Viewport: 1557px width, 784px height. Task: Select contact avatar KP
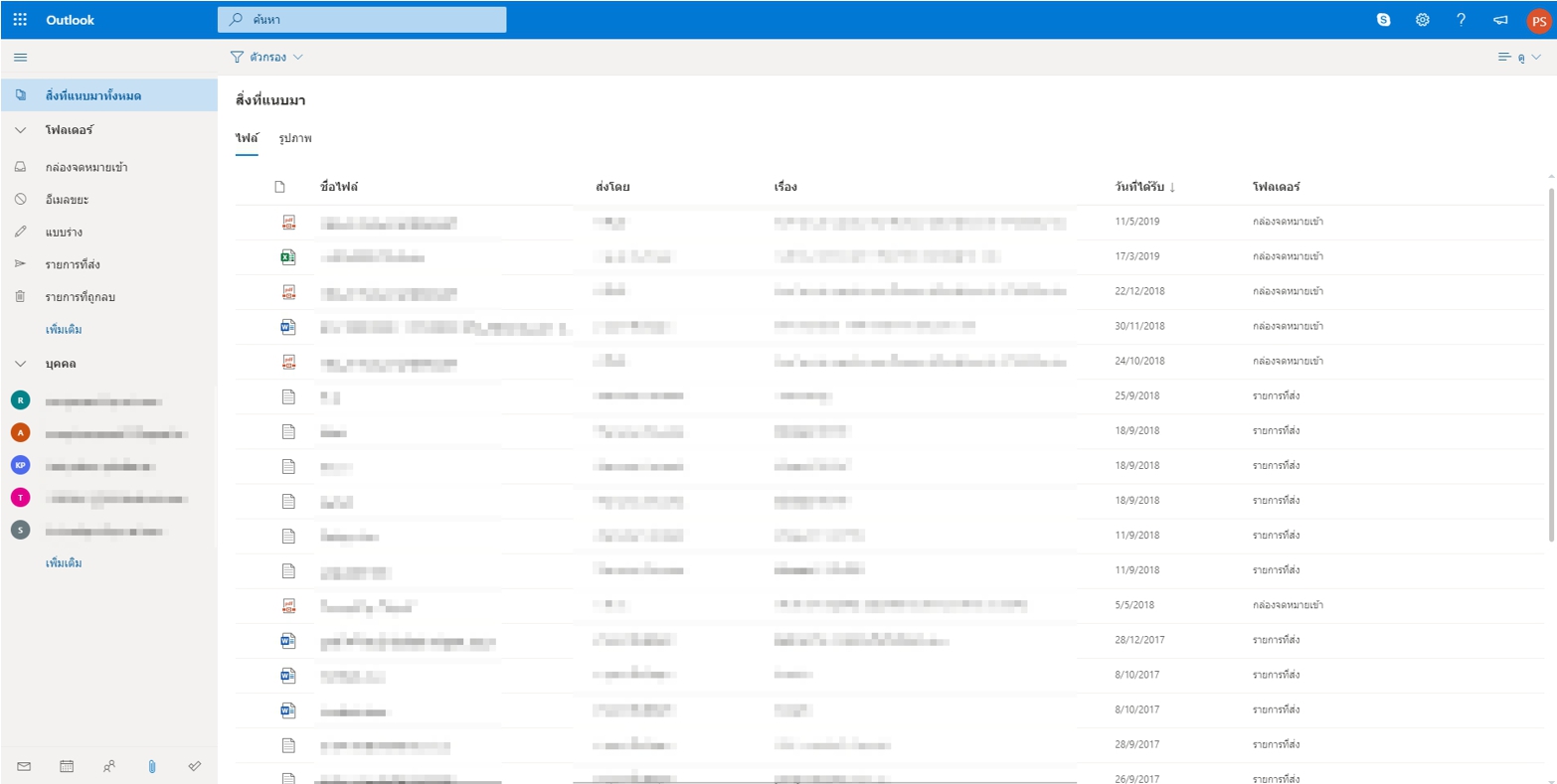20,465
